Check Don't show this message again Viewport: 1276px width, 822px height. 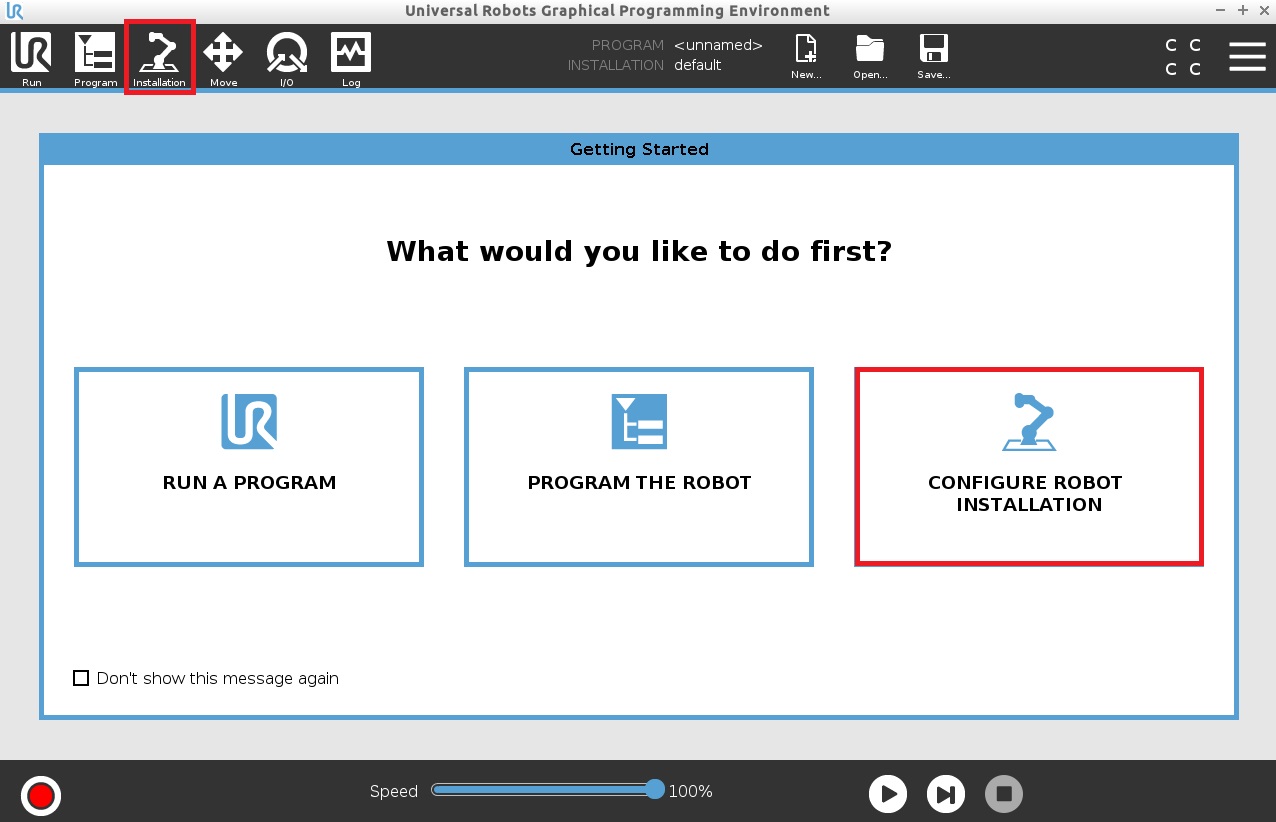tap(81, 678)
